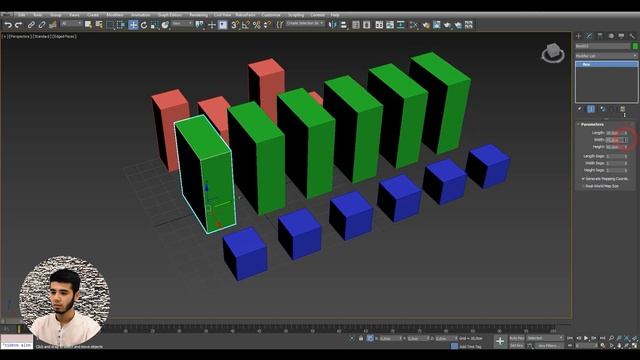Screen dimensions: 640x360
Task: Open the Select by Name dialog icon
Action: [x=99, y=25]
